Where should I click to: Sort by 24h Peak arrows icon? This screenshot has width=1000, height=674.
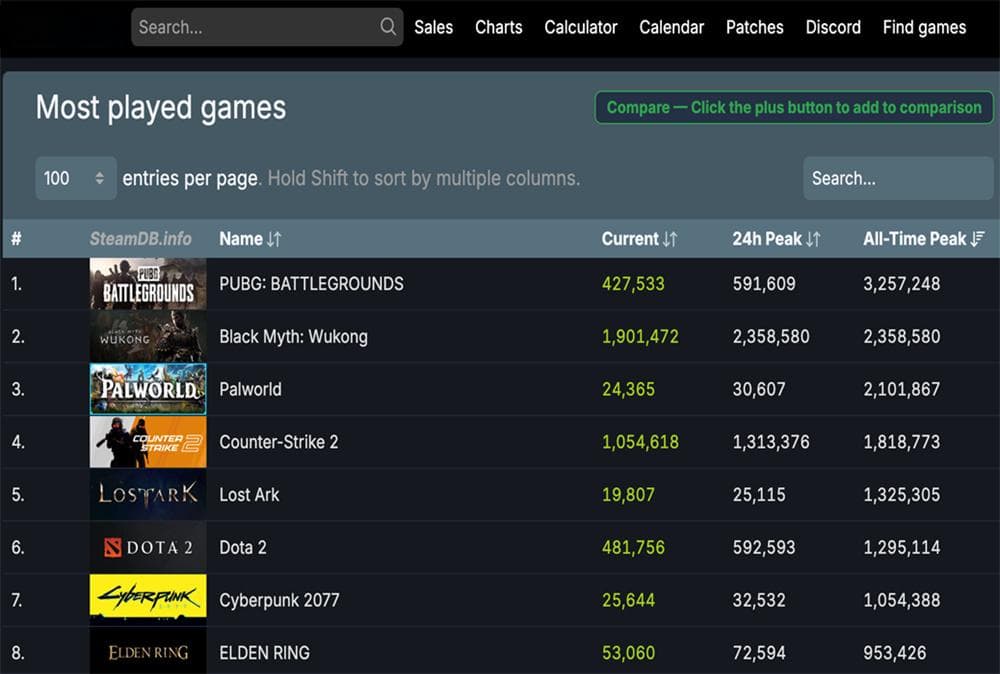(x=813, y=239)
